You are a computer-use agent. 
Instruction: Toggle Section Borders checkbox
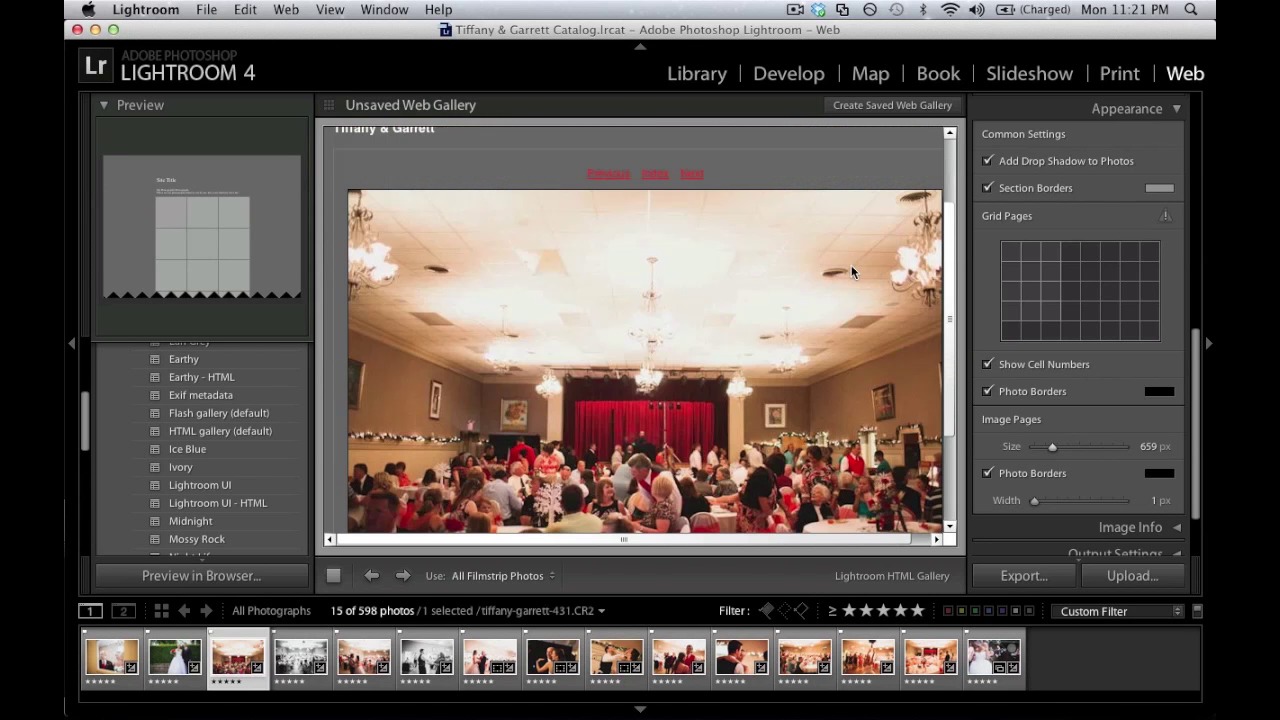click(x=988, y=188)
